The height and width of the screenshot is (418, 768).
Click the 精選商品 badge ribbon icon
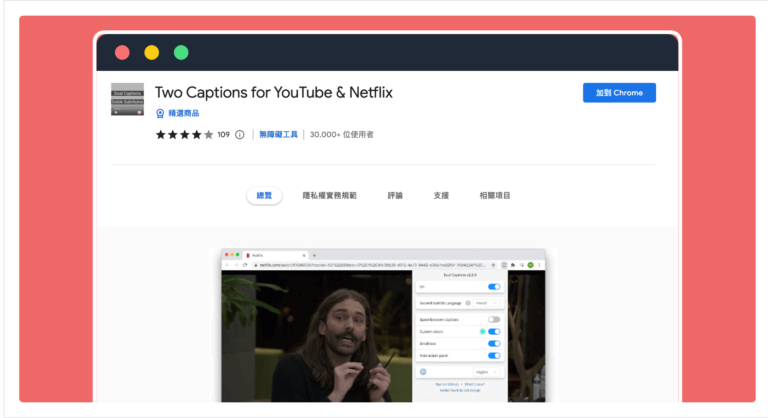tap(160, 114)
